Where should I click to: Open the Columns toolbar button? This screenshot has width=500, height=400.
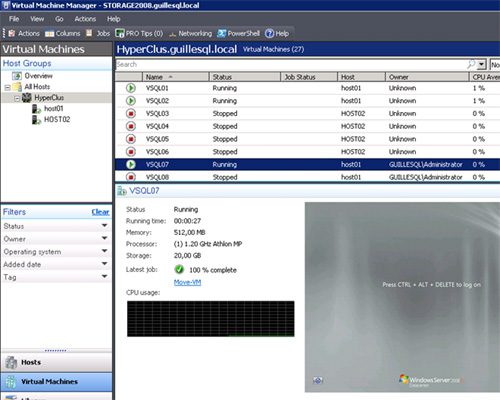63,33
